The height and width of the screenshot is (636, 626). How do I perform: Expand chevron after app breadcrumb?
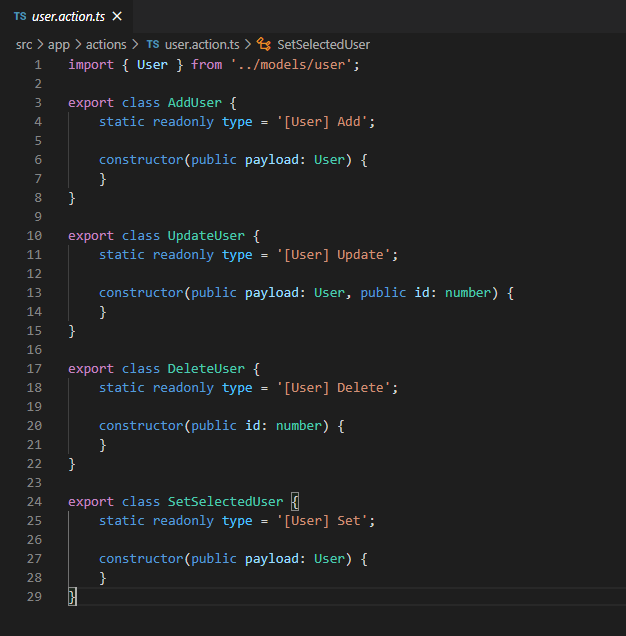78,44
